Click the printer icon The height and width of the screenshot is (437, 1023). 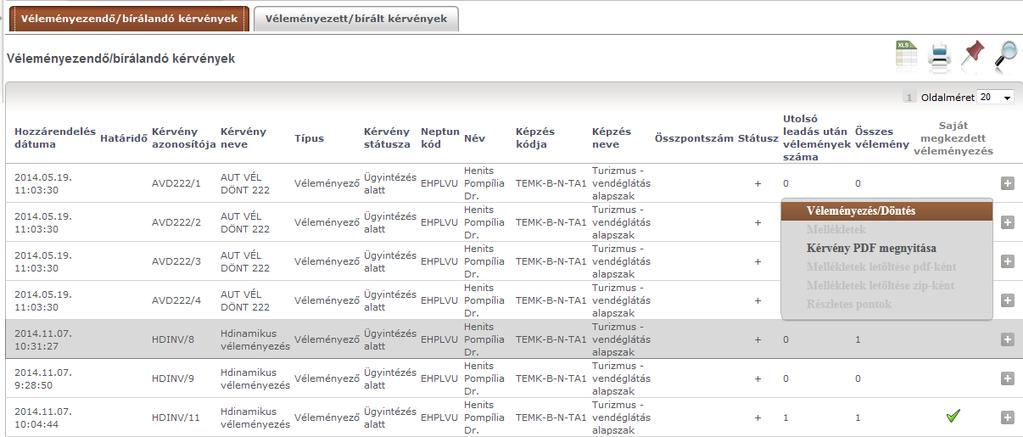[x=940, y=56]
